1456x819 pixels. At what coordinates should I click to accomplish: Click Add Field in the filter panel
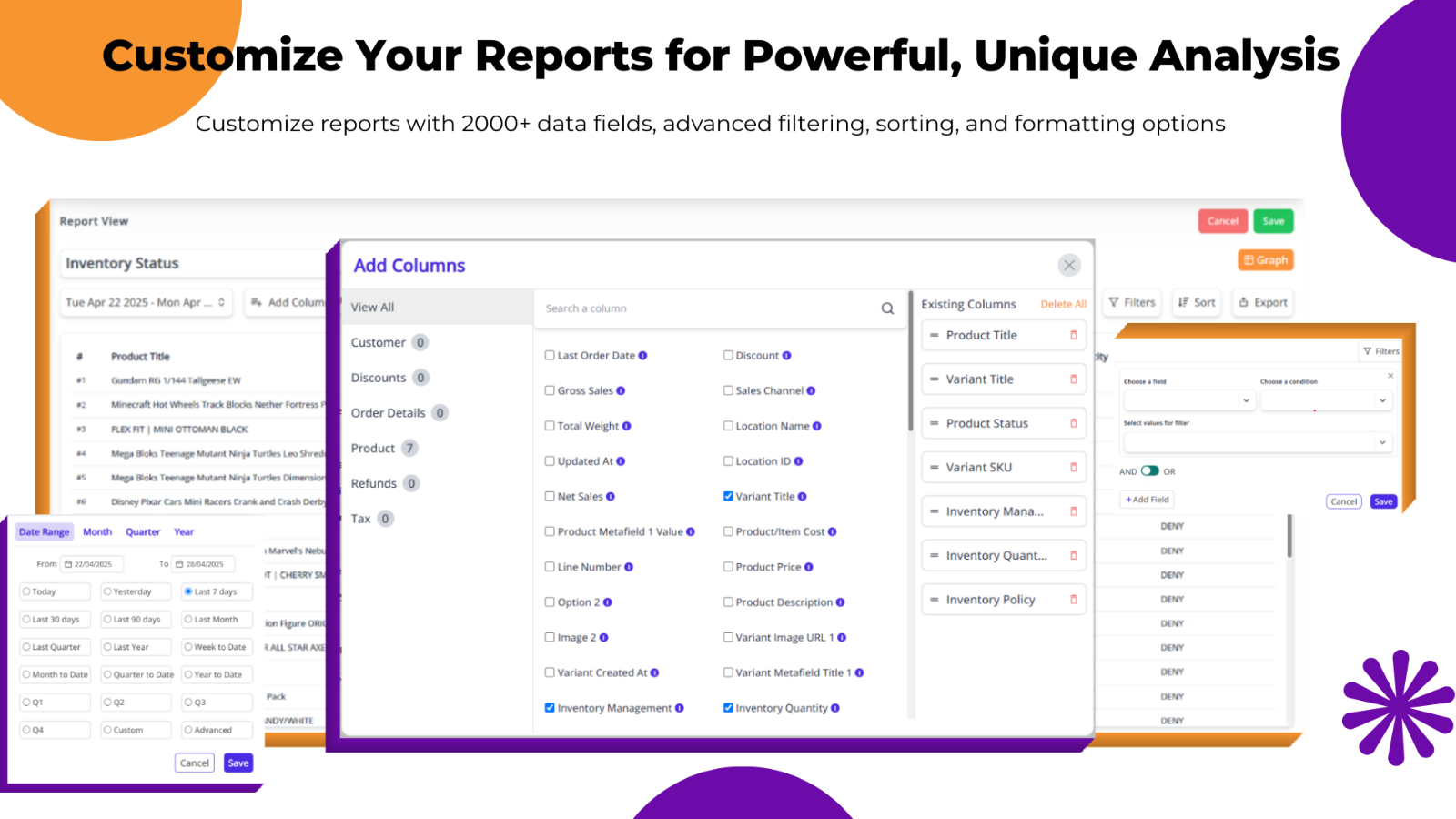click(x=1148, y=500)
